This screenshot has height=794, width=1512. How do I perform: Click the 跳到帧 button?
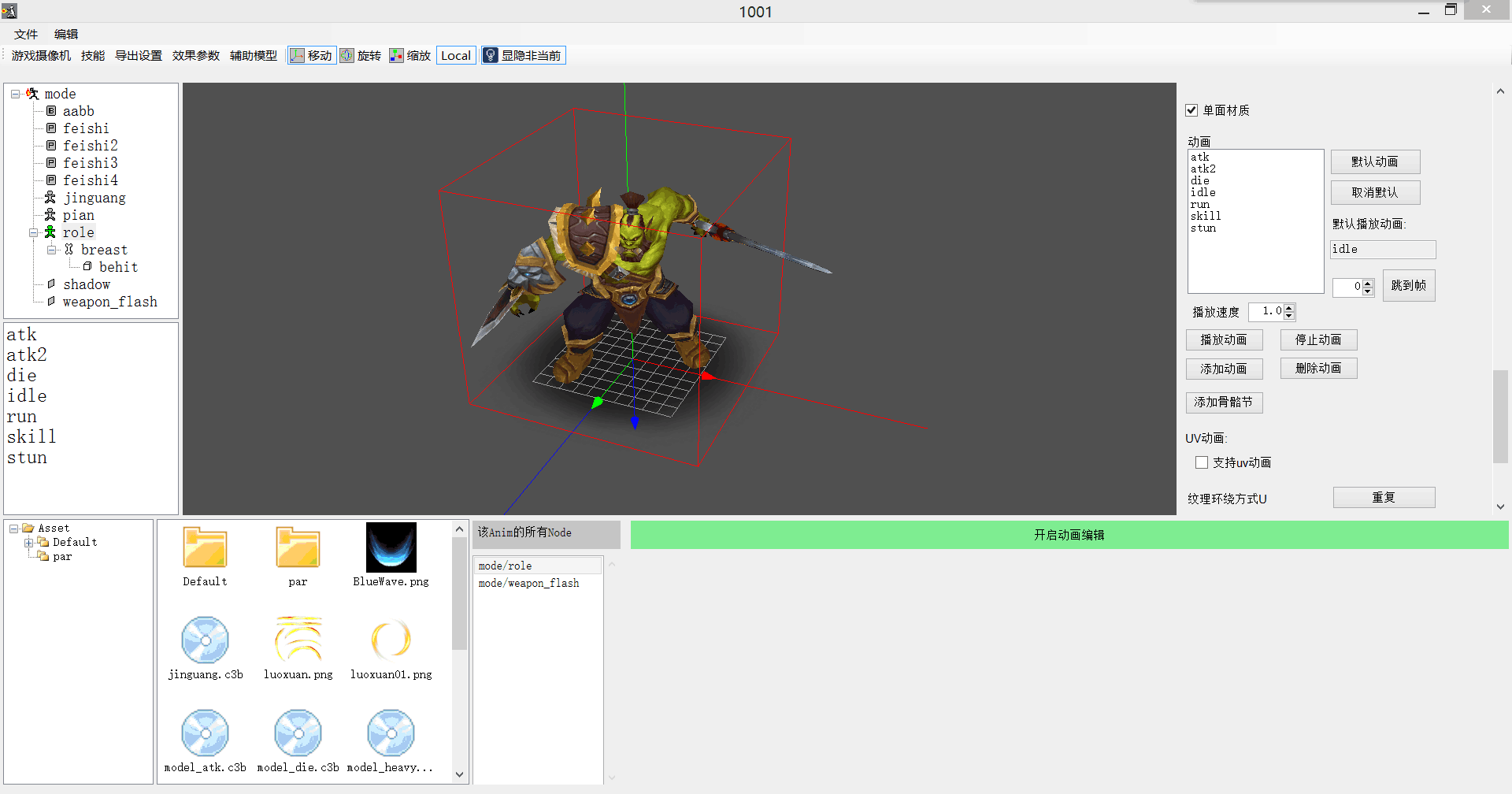1409,285
